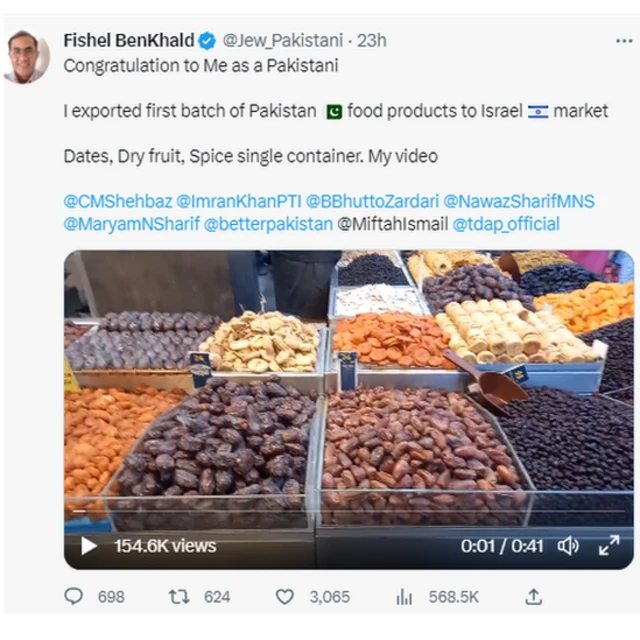Expand video to fullscreen
The height and width of the screenshot is (640, 640).
coord(608,546)
